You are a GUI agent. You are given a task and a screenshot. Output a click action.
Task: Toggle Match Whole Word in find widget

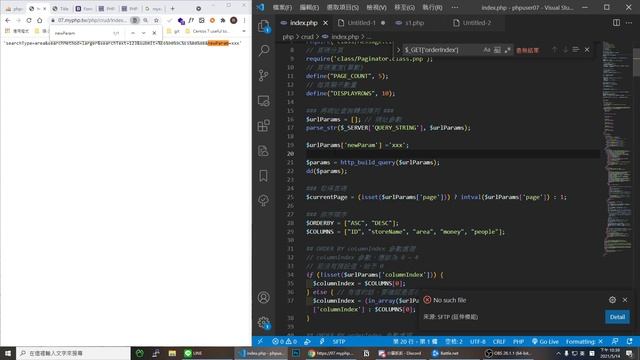pos(497,50)
